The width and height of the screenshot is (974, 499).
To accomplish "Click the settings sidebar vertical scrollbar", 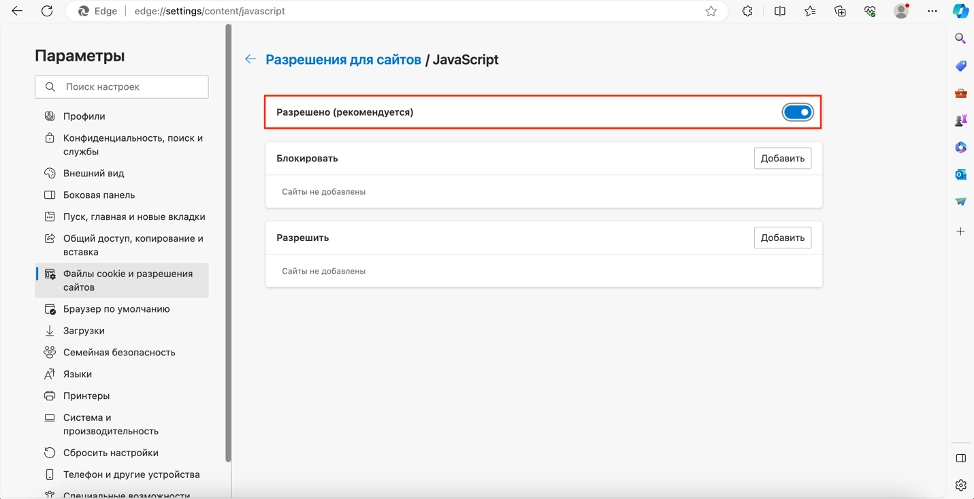I will [x=228, y=242].
